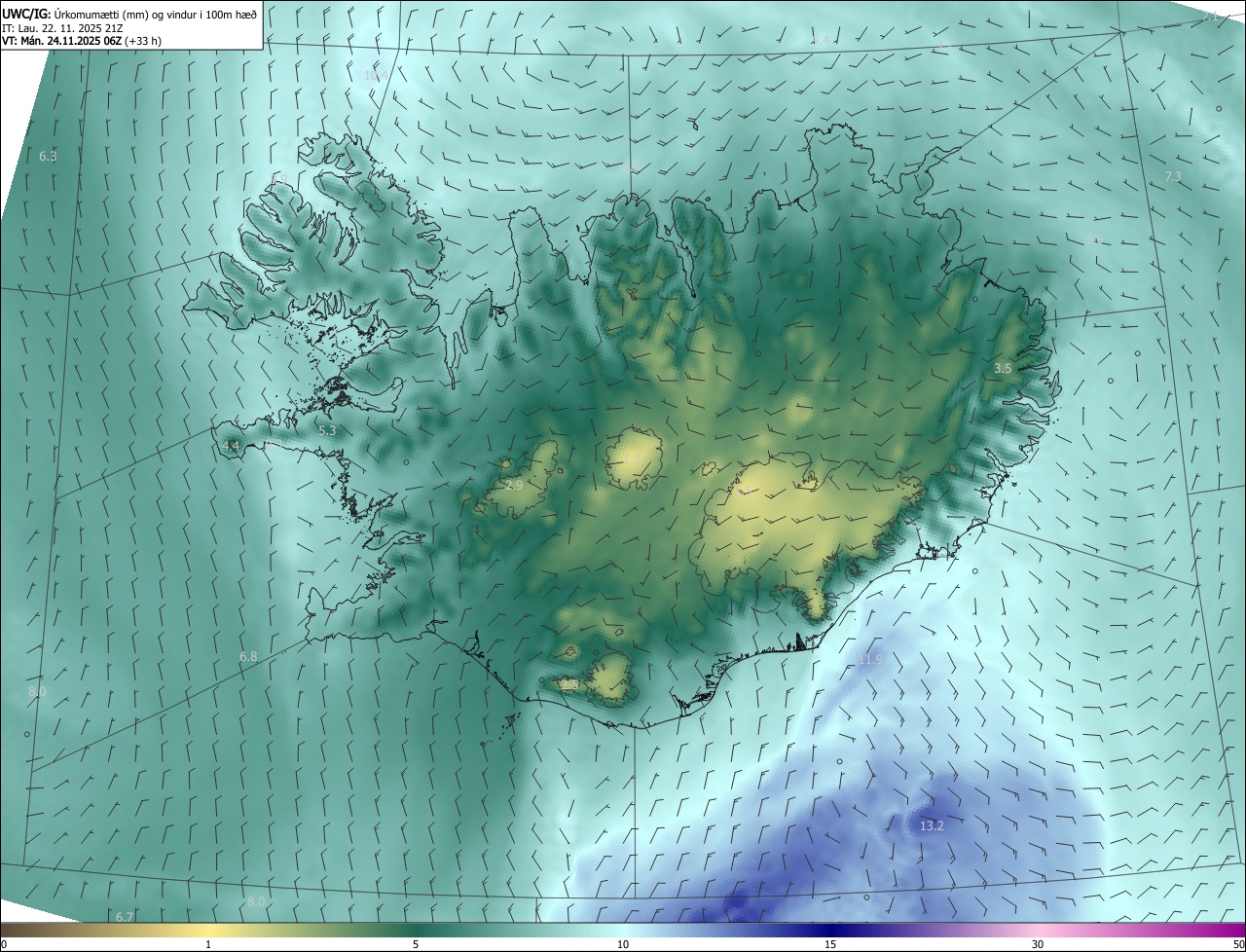This screenshot has height=952, width=1246.
Task: Click the 0 tick label on the color scale
Action: (4, 944)
